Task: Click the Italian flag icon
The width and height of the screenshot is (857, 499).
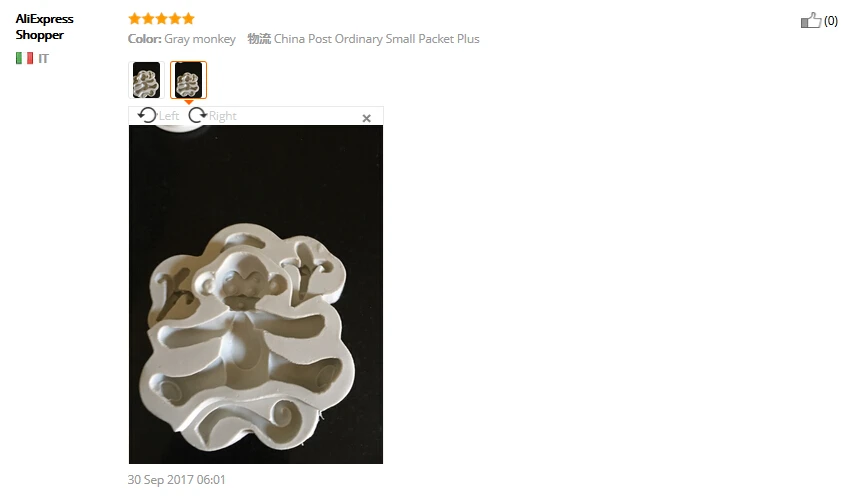Action: click(x=24, y=58)
